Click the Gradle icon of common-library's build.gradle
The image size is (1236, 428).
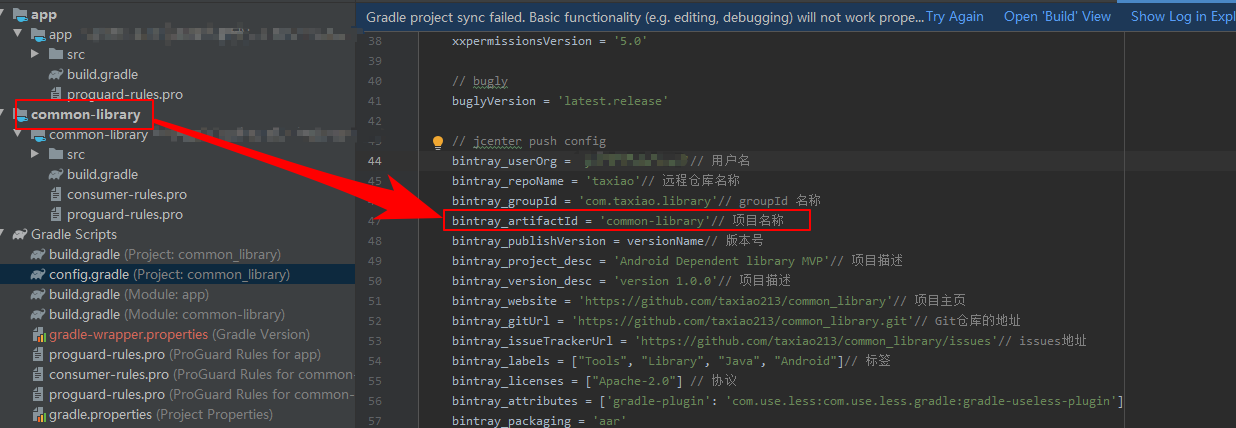(57, 174)
